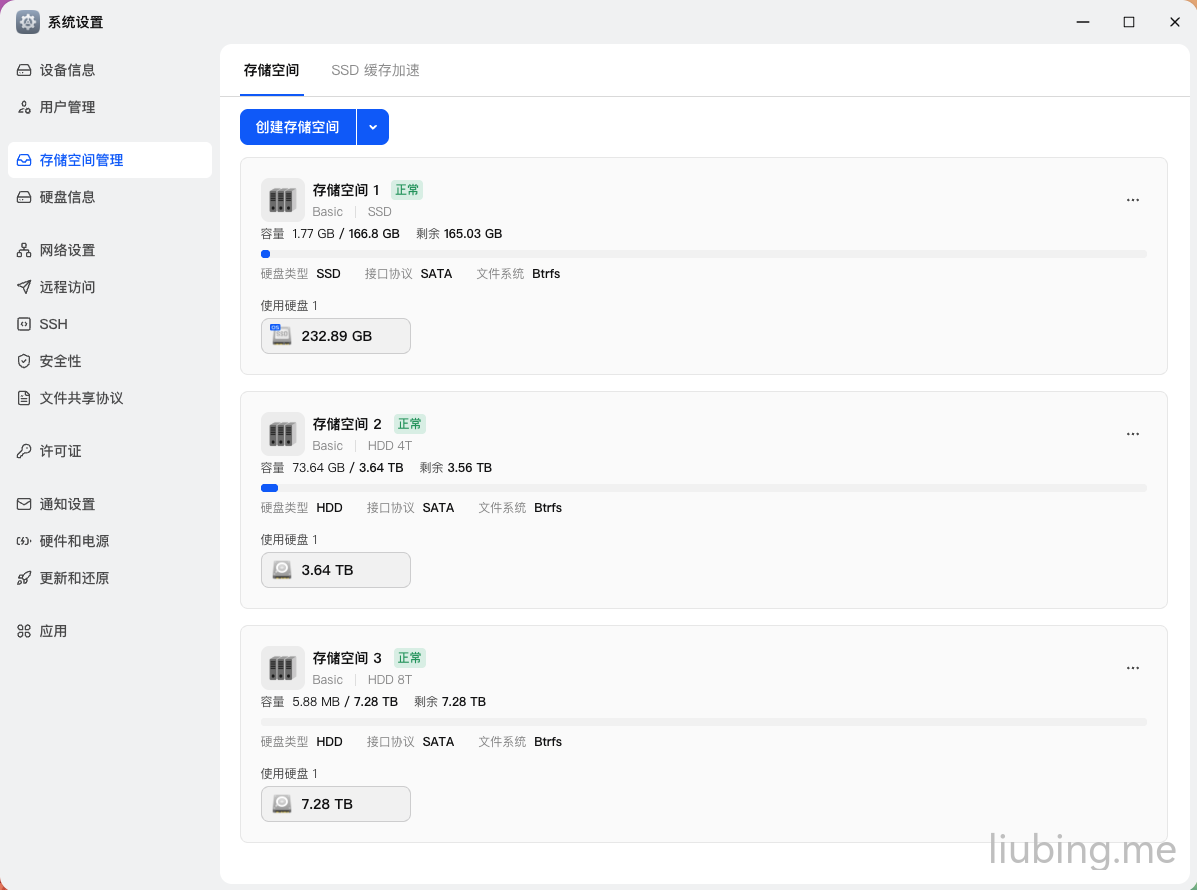Click the 存储空间 2 usage progress bar
The width and height of the screenshot is (1197, 890).
tap(703, 488)
